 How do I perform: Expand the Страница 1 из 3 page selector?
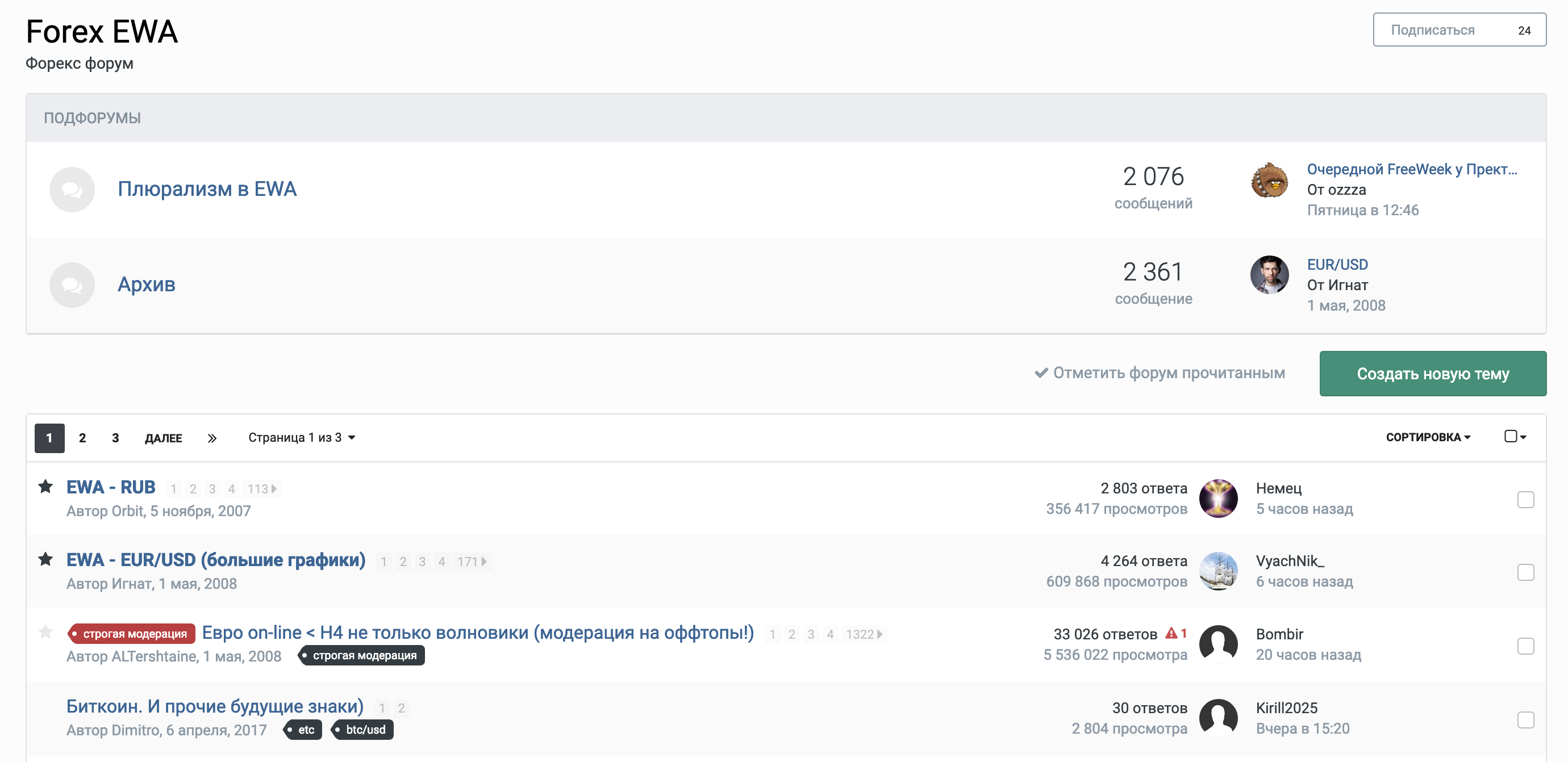tap(301, 438)
